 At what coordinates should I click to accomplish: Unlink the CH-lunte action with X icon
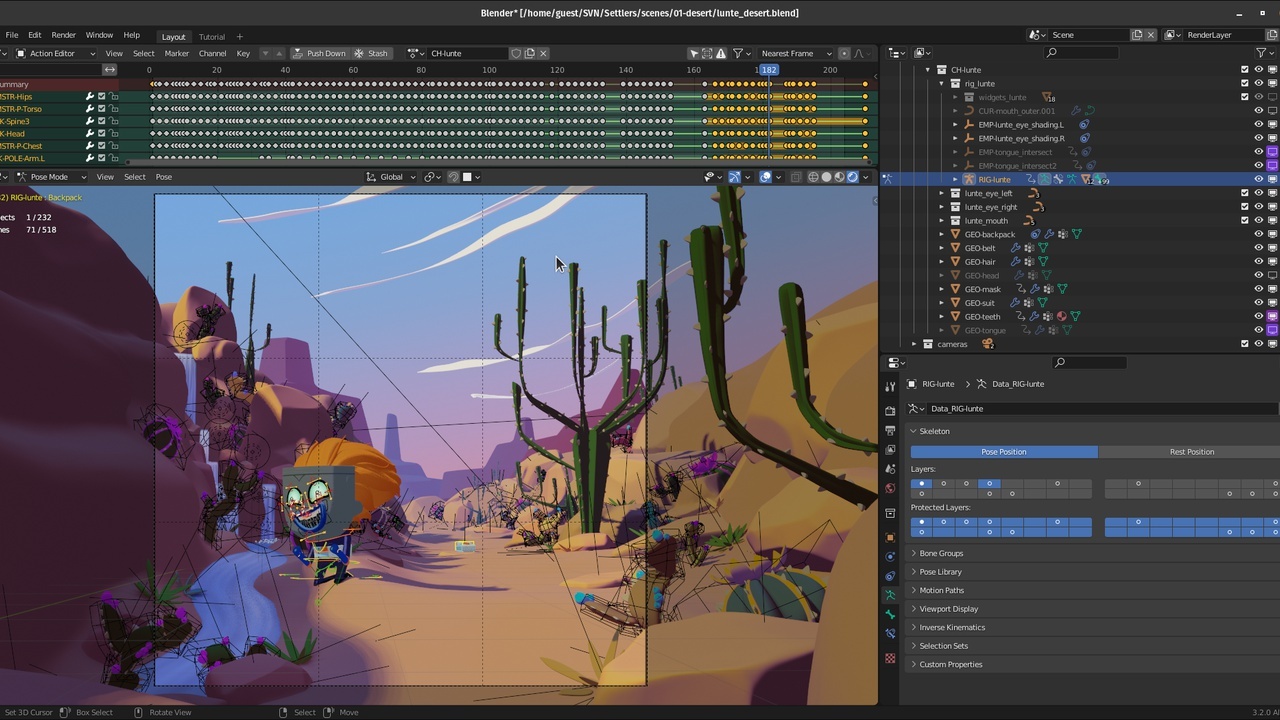tap(545, 53)
